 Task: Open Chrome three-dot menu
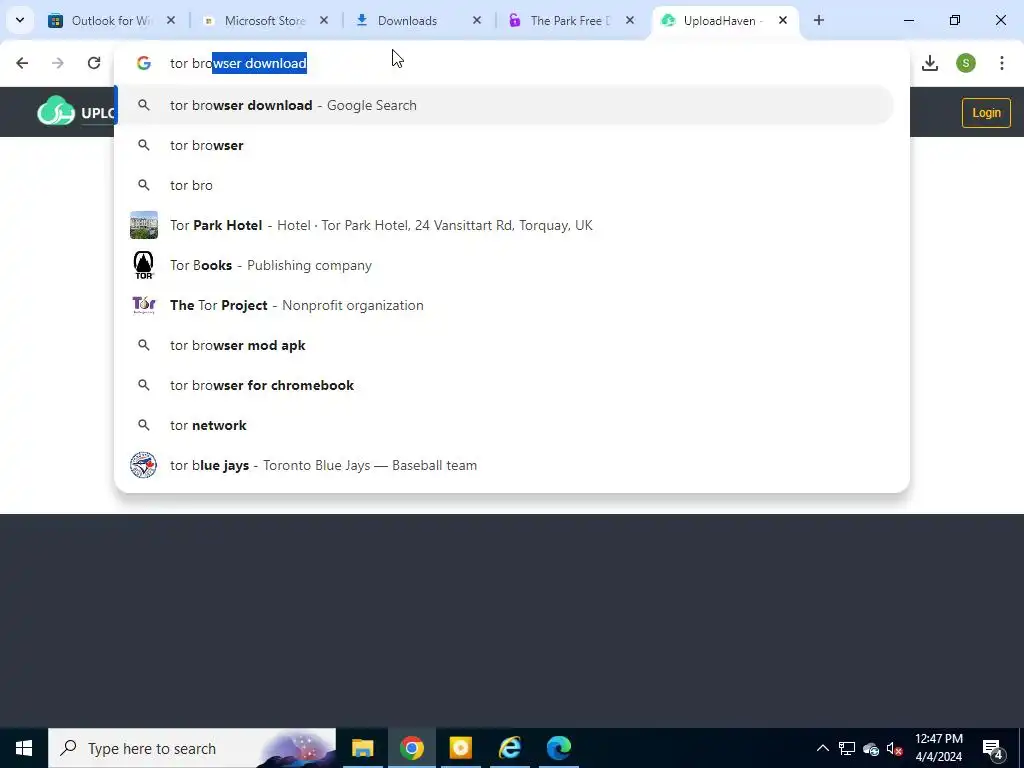pyautogui.click(x=1002, y=63)
